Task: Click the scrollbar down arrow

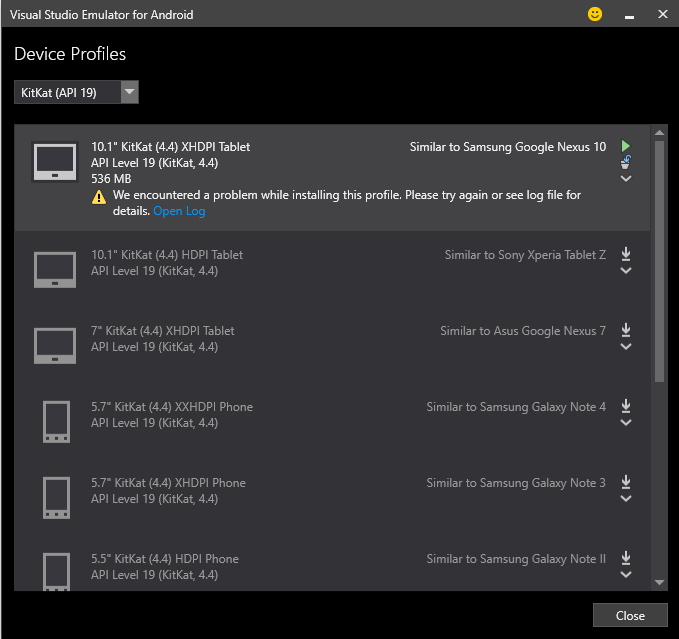Action: 659,582
